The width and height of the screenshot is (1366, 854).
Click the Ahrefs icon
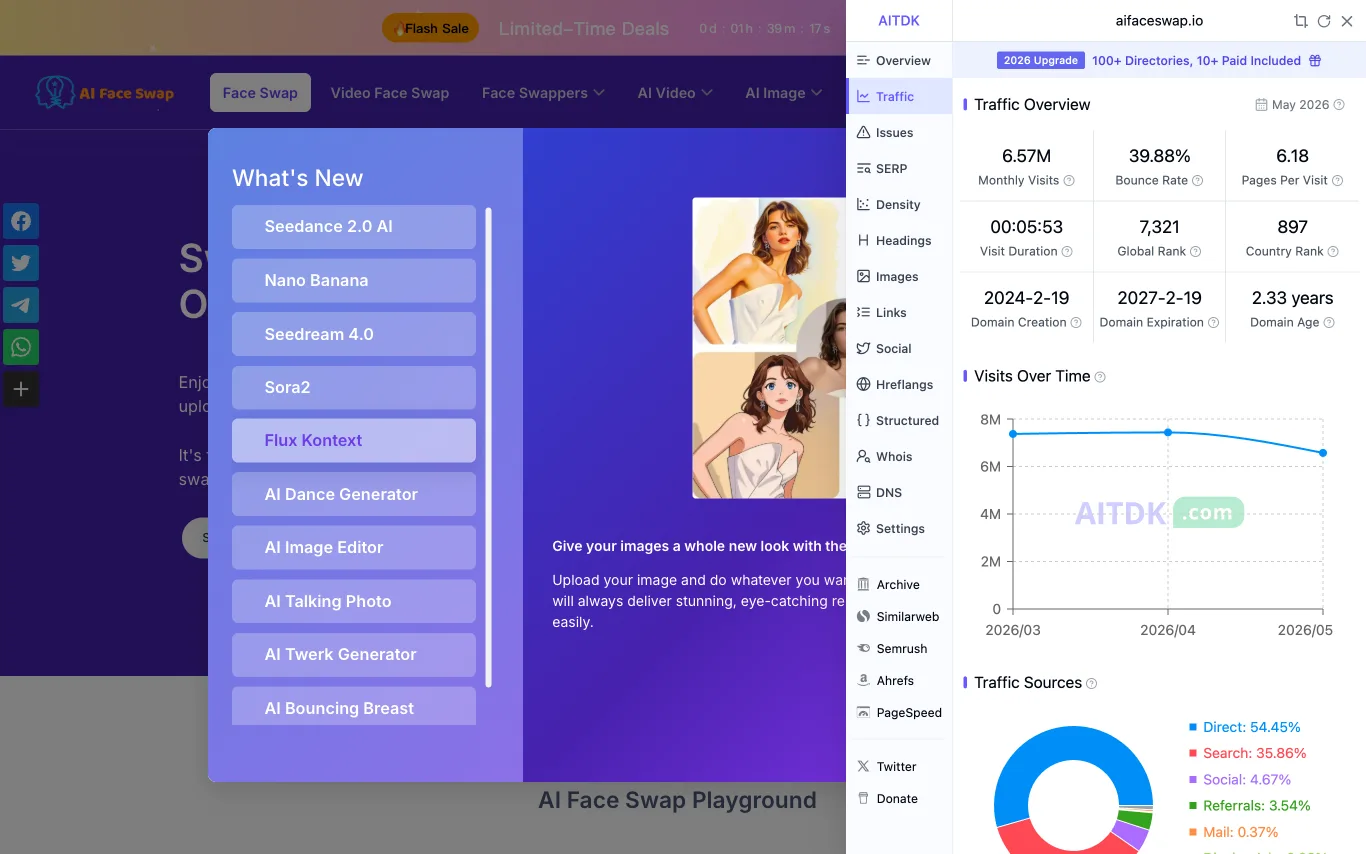tap(864, 681)
